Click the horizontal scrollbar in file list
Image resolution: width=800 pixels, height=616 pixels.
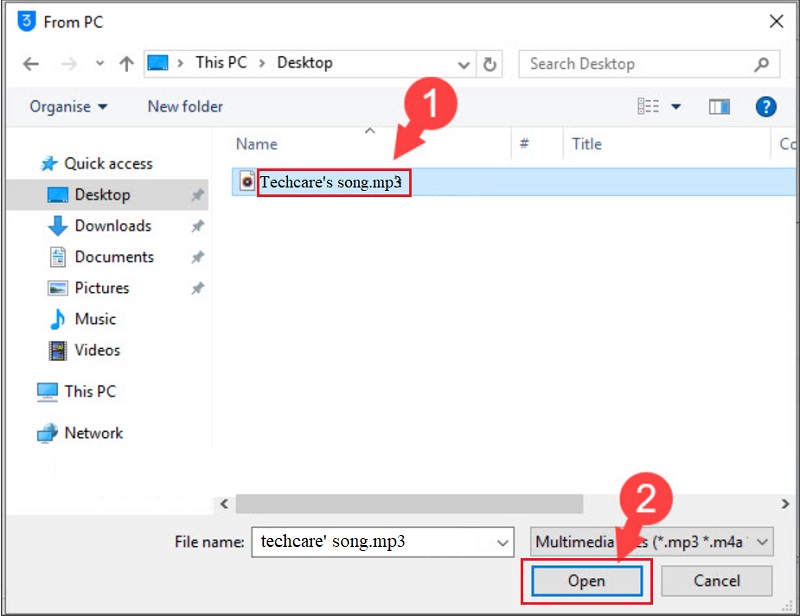click(x=410, y=505)
